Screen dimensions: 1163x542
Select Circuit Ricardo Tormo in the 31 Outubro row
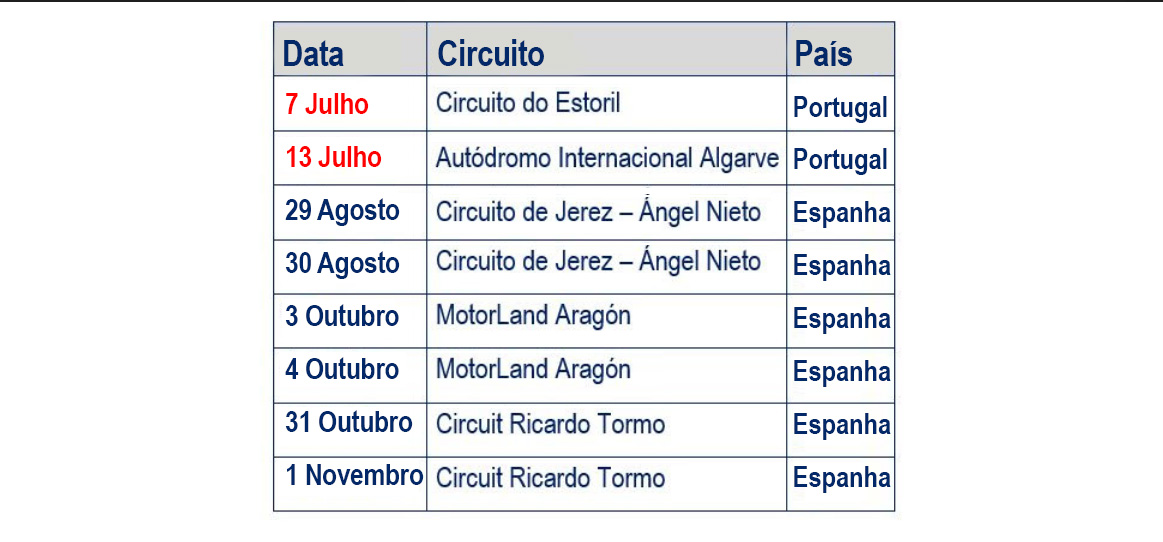[550, 424]
